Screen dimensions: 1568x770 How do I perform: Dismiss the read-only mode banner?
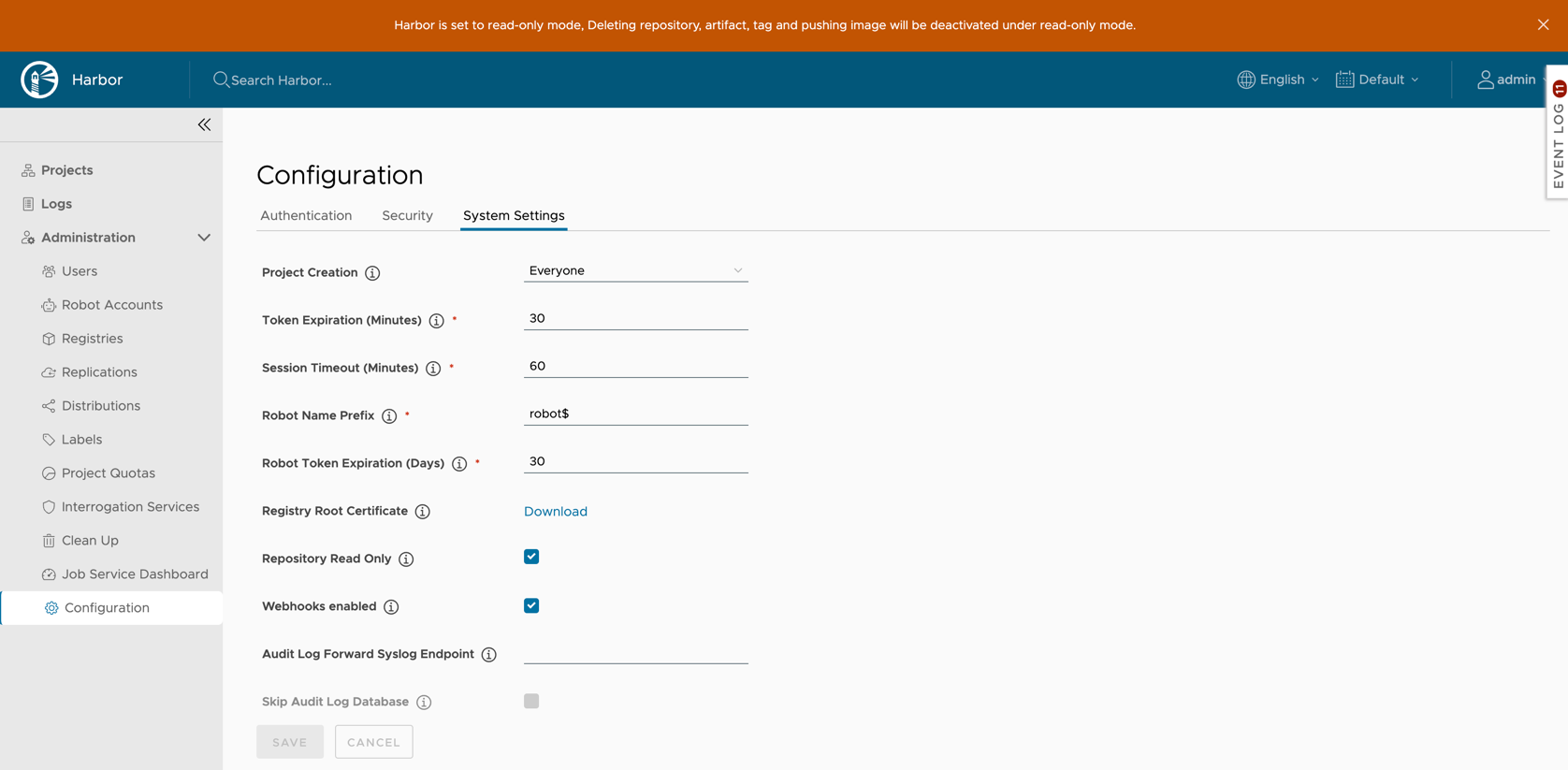pyautogui.click(x=1543, y=25)
